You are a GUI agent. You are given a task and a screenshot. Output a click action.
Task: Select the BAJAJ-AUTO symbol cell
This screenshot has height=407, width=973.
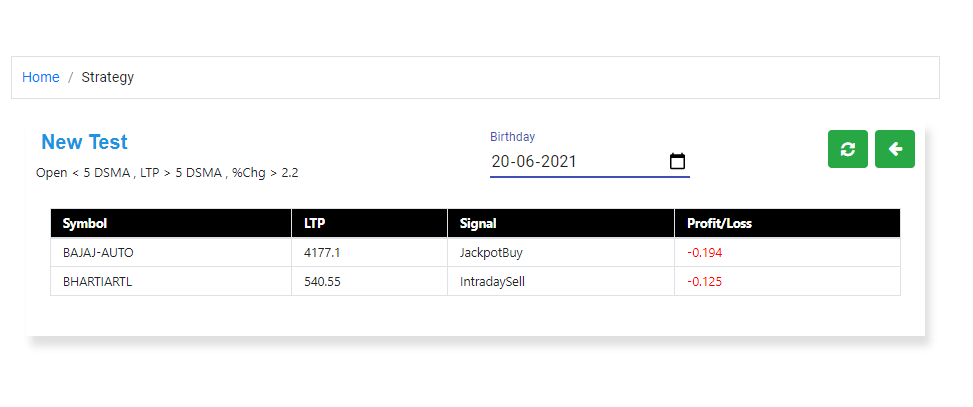point(171,253)
